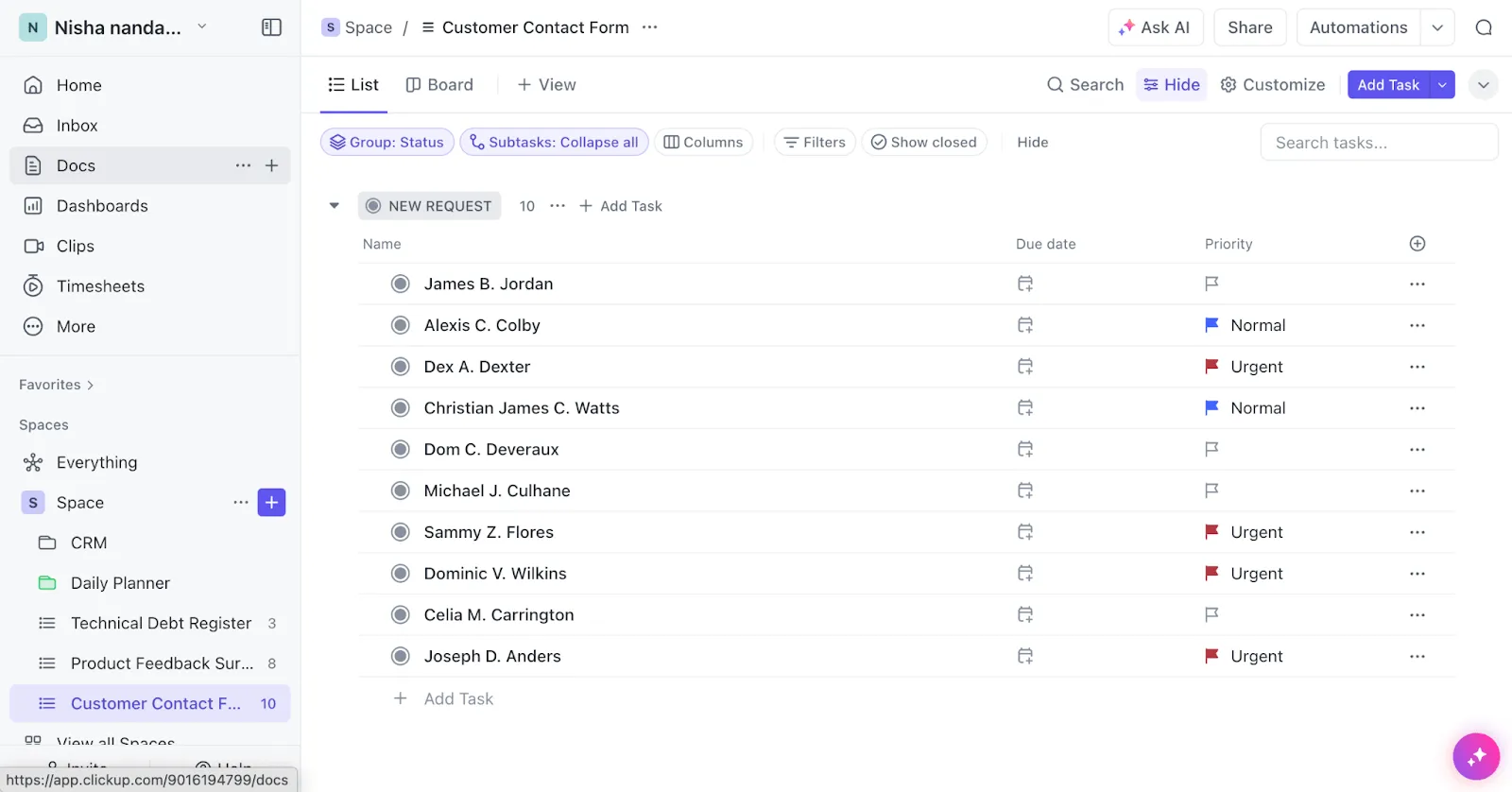
Task: Click Search in the view toolbar
Action: tap(1085, 85)
